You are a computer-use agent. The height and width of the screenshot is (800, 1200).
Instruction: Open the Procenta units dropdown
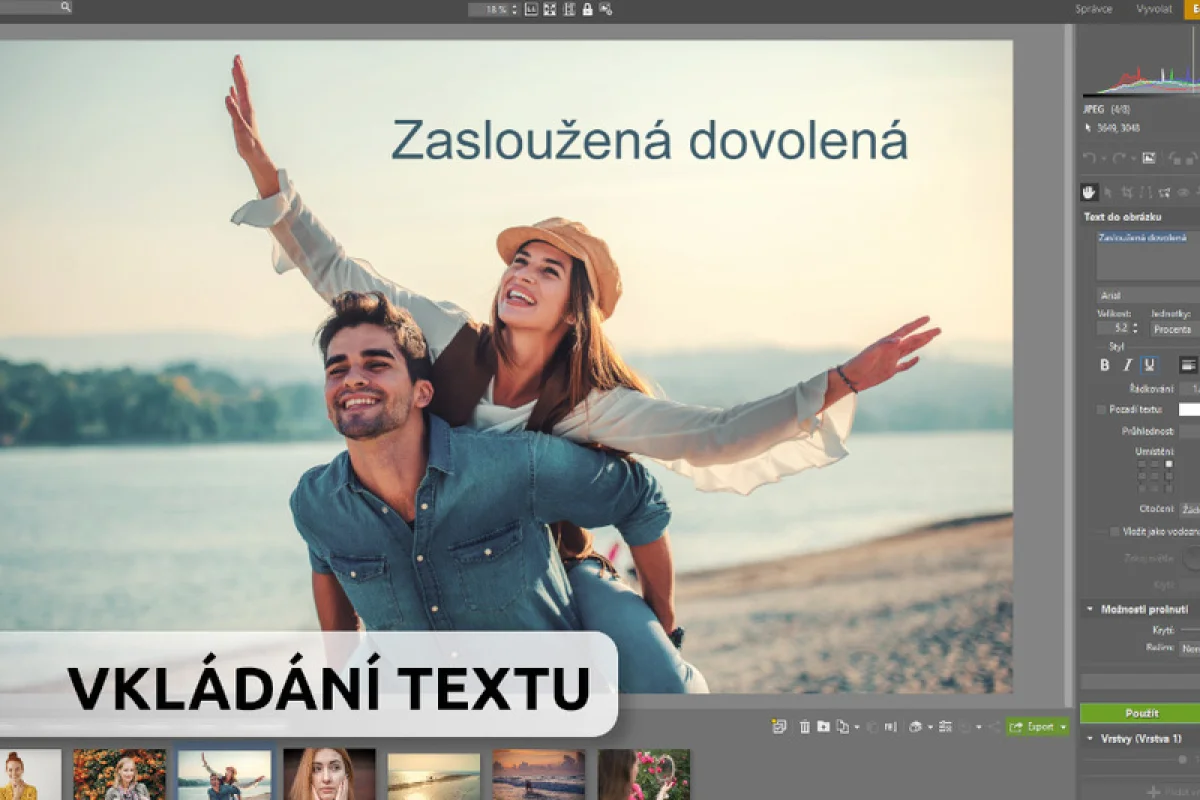(1174, 329)
